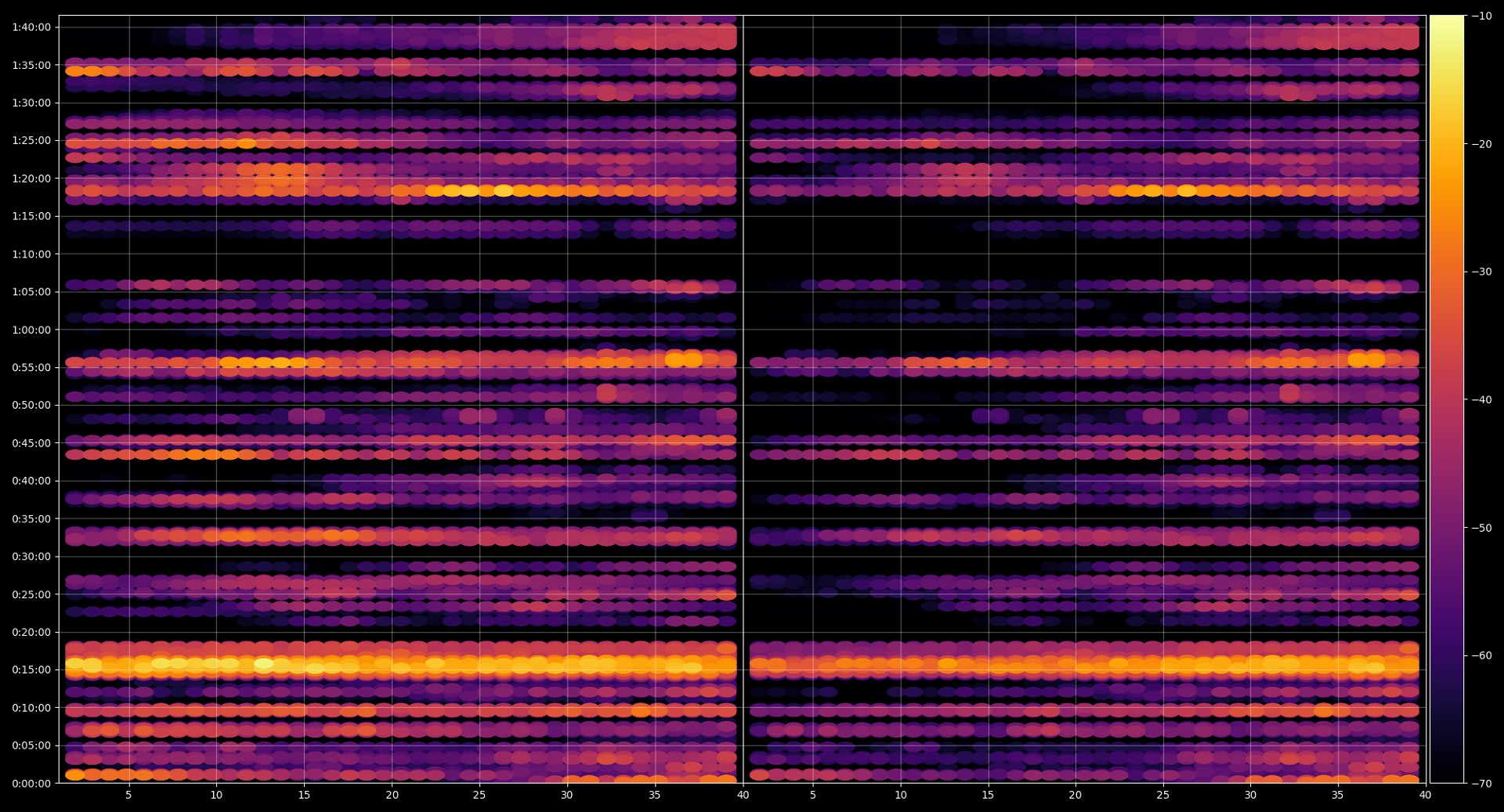
Task: Select the 0:10:00 y-axis tick label
Action: pyautogui.click(x=31, y=708)
